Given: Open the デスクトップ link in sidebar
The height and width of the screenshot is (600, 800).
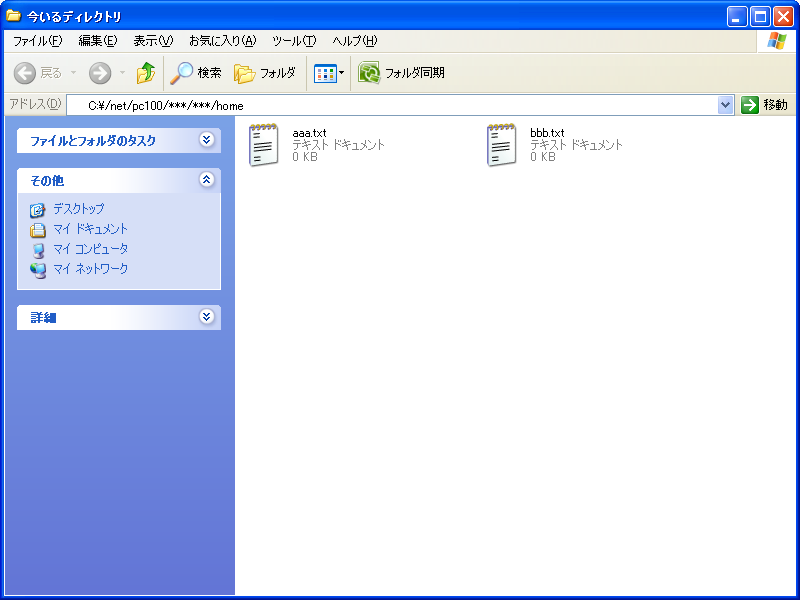Looking at the screenshot, I should click(78, 209).
